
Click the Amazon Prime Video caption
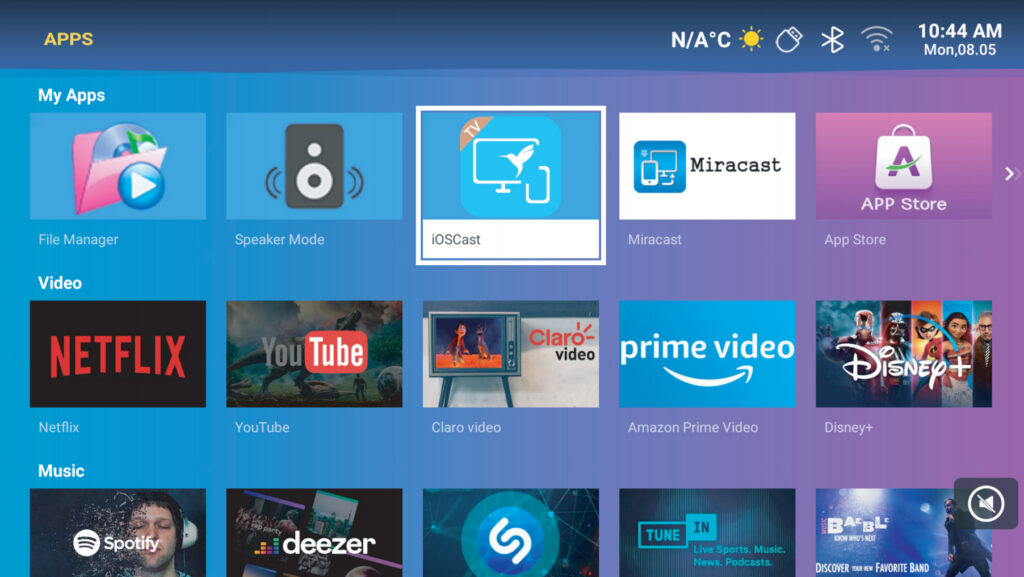[x=693, y=428]
